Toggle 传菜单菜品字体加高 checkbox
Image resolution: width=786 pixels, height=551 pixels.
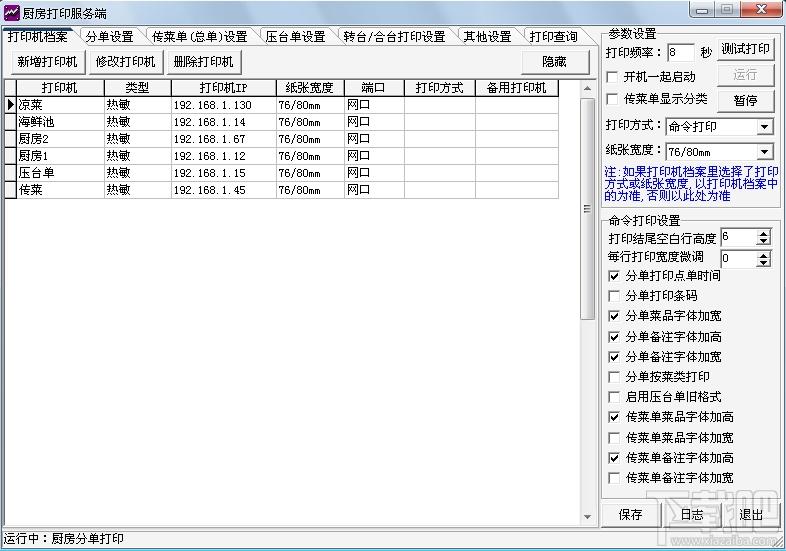pyautogui.click(x=614, y=417)
